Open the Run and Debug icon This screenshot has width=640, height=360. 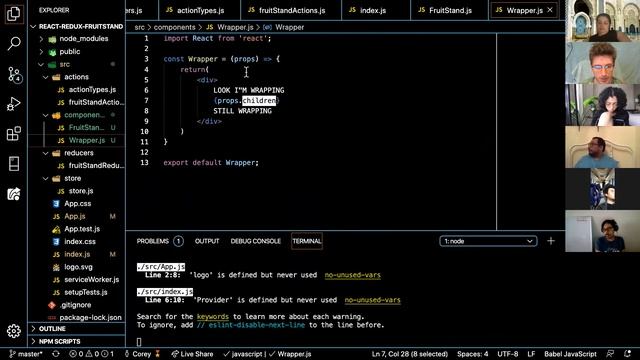point(13,104)
